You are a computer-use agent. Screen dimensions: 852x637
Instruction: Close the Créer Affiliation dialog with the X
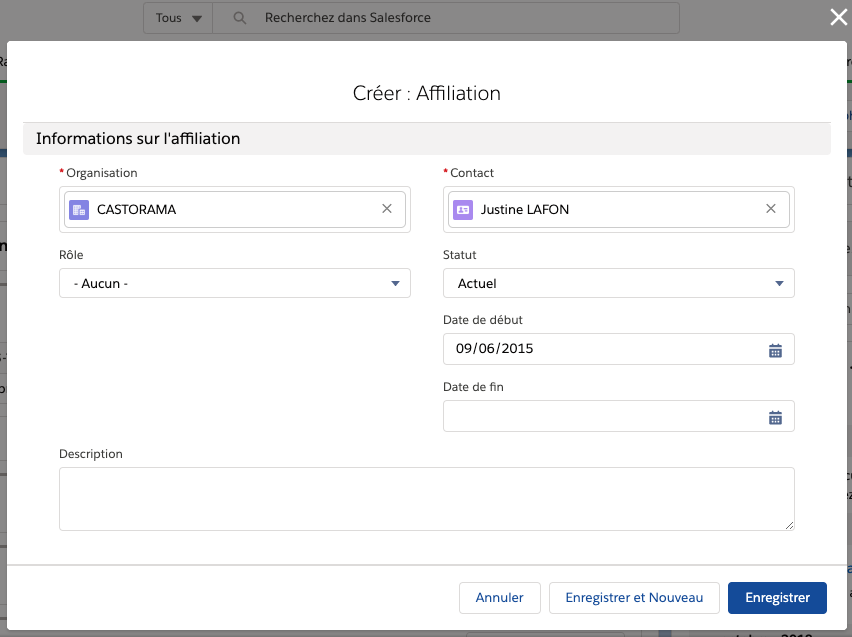point(839,16)
